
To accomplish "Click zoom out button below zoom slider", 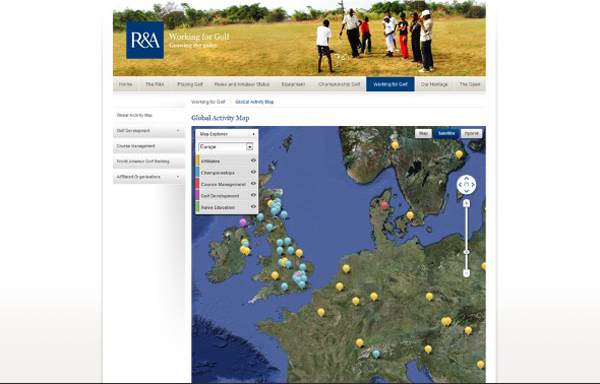I will tap(466, 273).
